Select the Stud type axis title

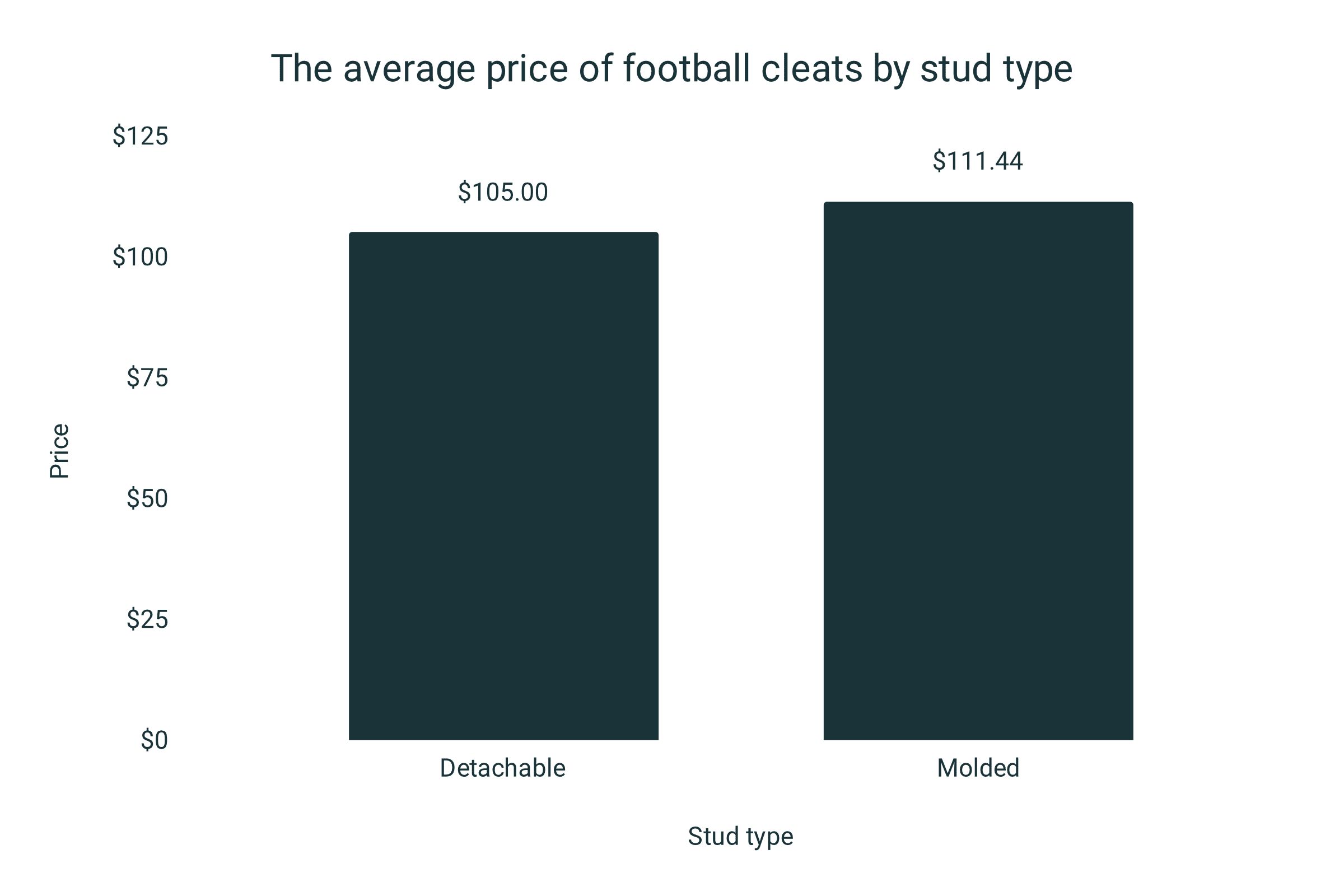(740, 837)
